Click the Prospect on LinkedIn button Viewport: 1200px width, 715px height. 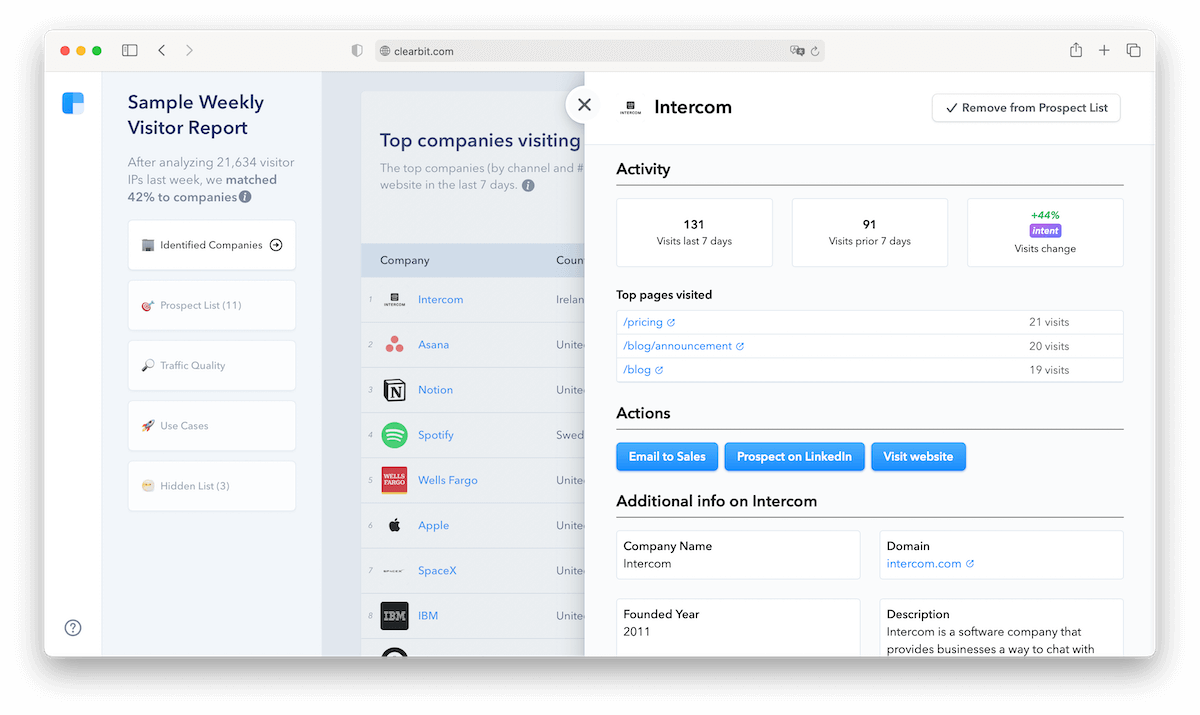pyautogui.click(x=794, y=457)
